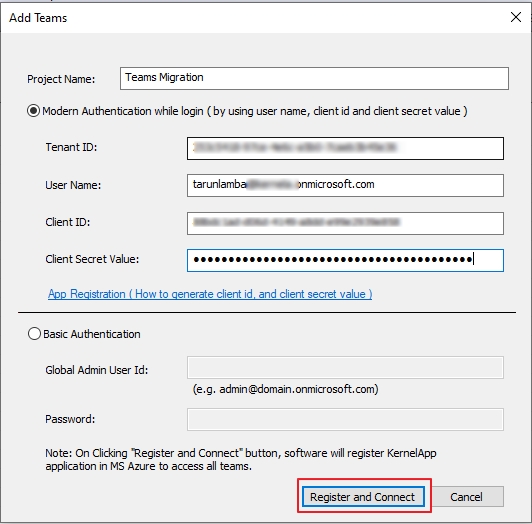
Task: Click the example admin@domain.onmicrosoft.com hint text
Action: pyautogui.click(x=285, y=389)
